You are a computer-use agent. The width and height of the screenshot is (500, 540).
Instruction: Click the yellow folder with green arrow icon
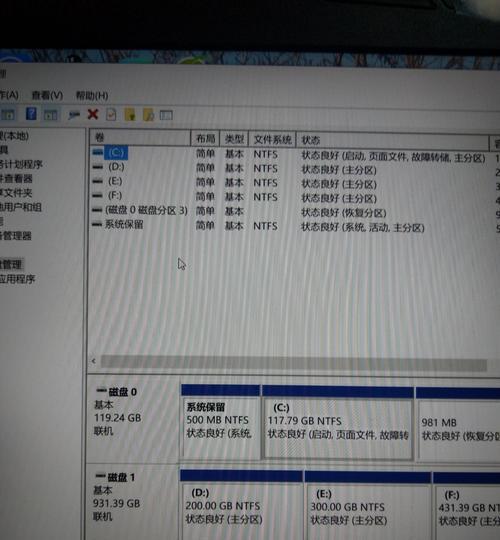[x=129, y=115]
